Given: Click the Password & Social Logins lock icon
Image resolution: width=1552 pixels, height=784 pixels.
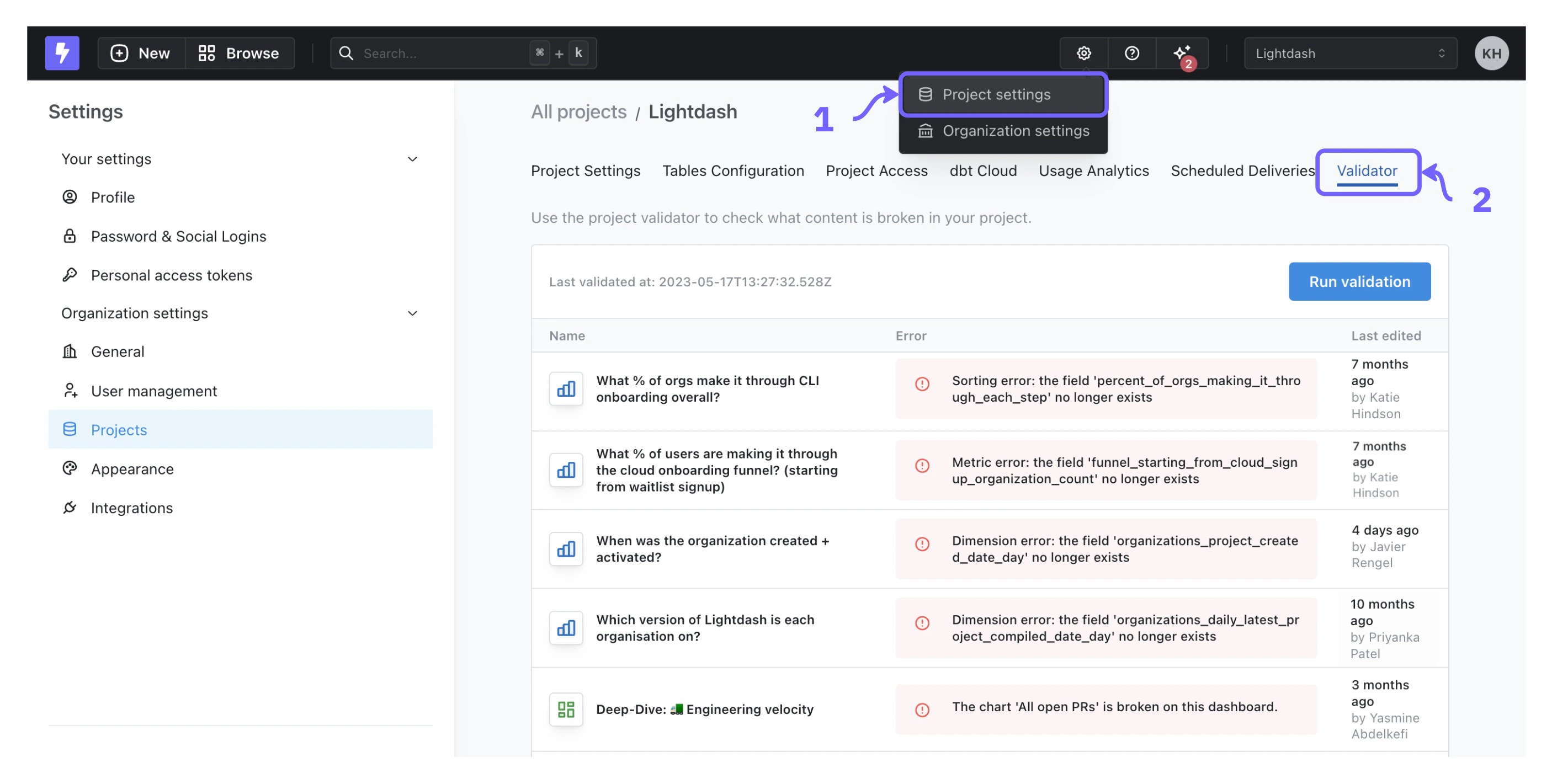Looking at the screenshot, I should pos(71,236).
